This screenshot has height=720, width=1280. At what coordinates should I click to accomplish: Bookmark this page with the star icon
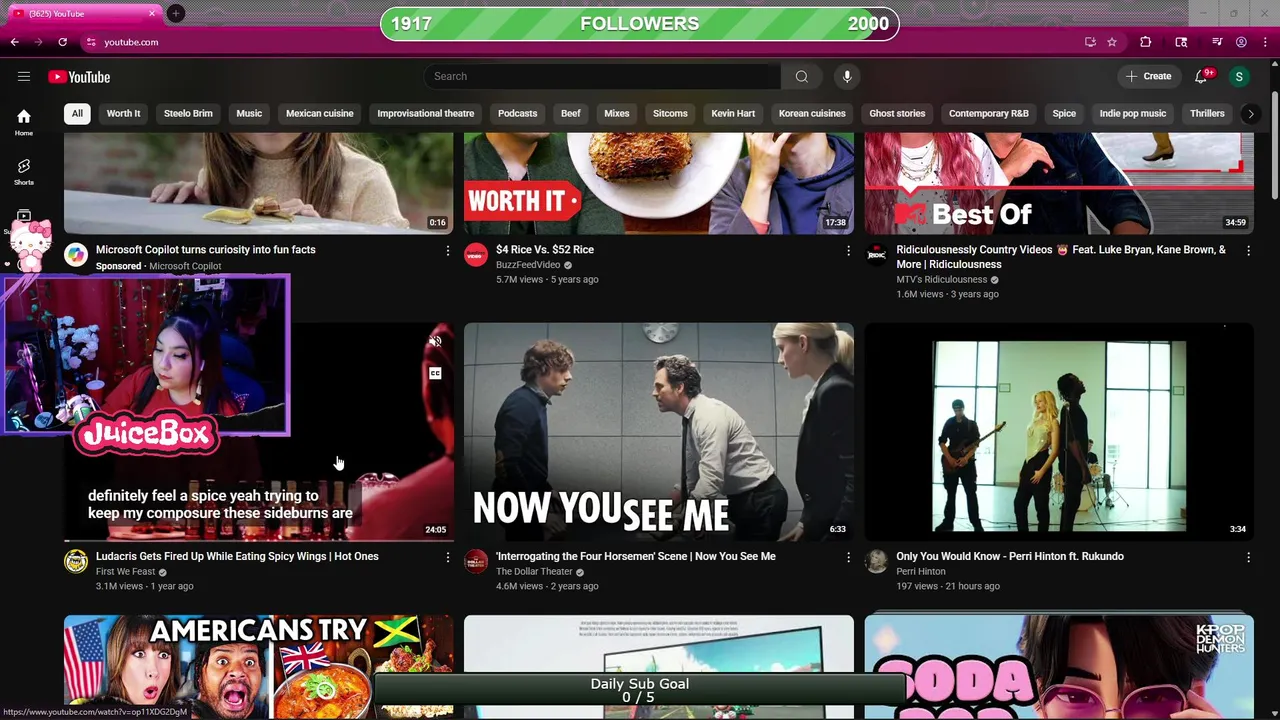pos(1112,42)
